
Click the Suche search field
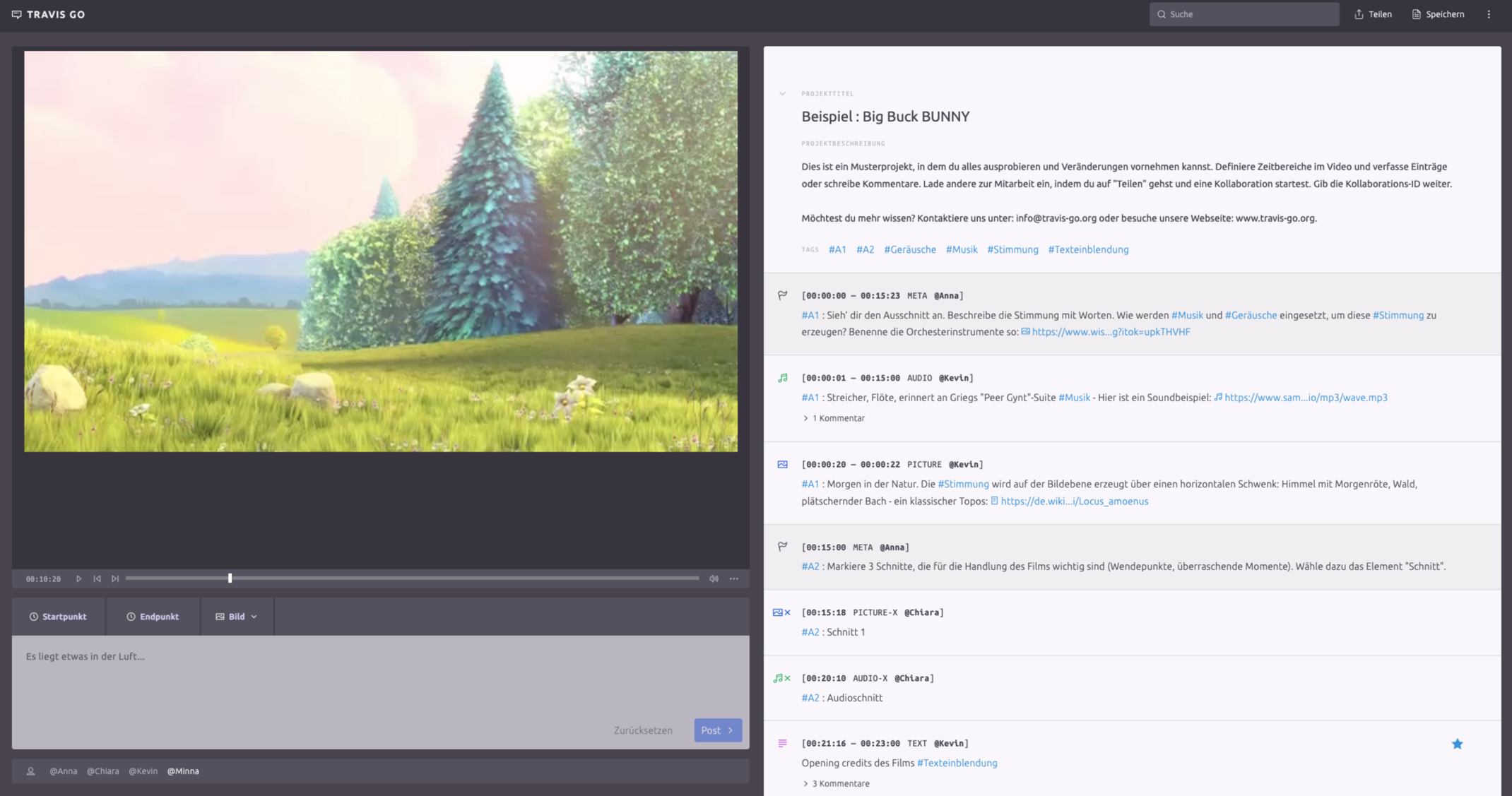pos(1244,13)
